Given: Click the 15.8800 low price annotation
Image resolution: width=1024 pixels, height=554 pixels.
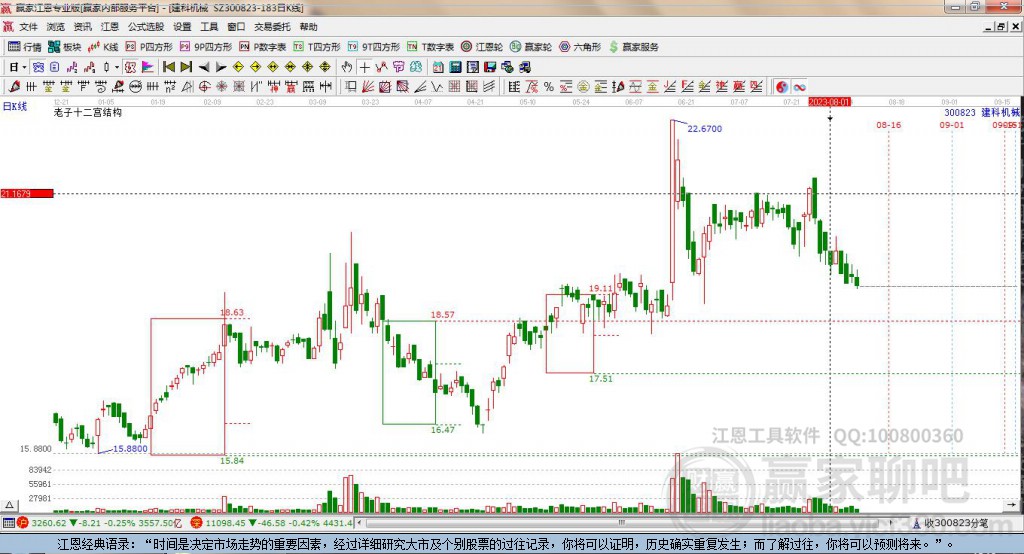Looking at the screenshot, I should 130,449.
